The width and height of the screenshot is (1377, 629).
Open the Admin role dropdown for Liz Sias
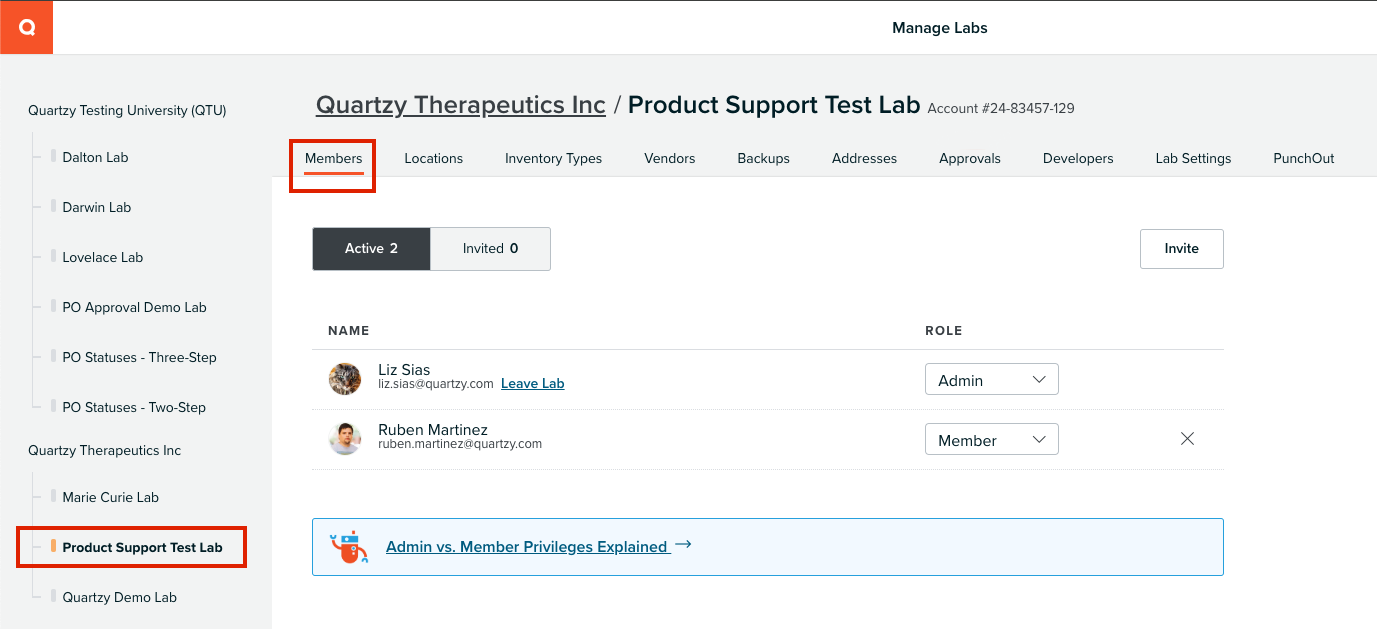click(x=991, y=380)
